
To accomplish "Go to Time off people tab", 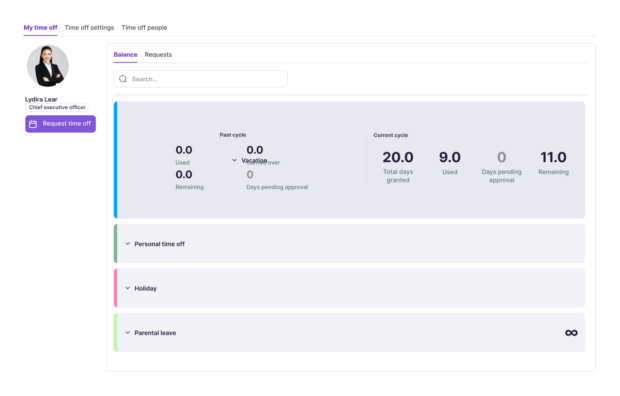I will coord(144,28).
